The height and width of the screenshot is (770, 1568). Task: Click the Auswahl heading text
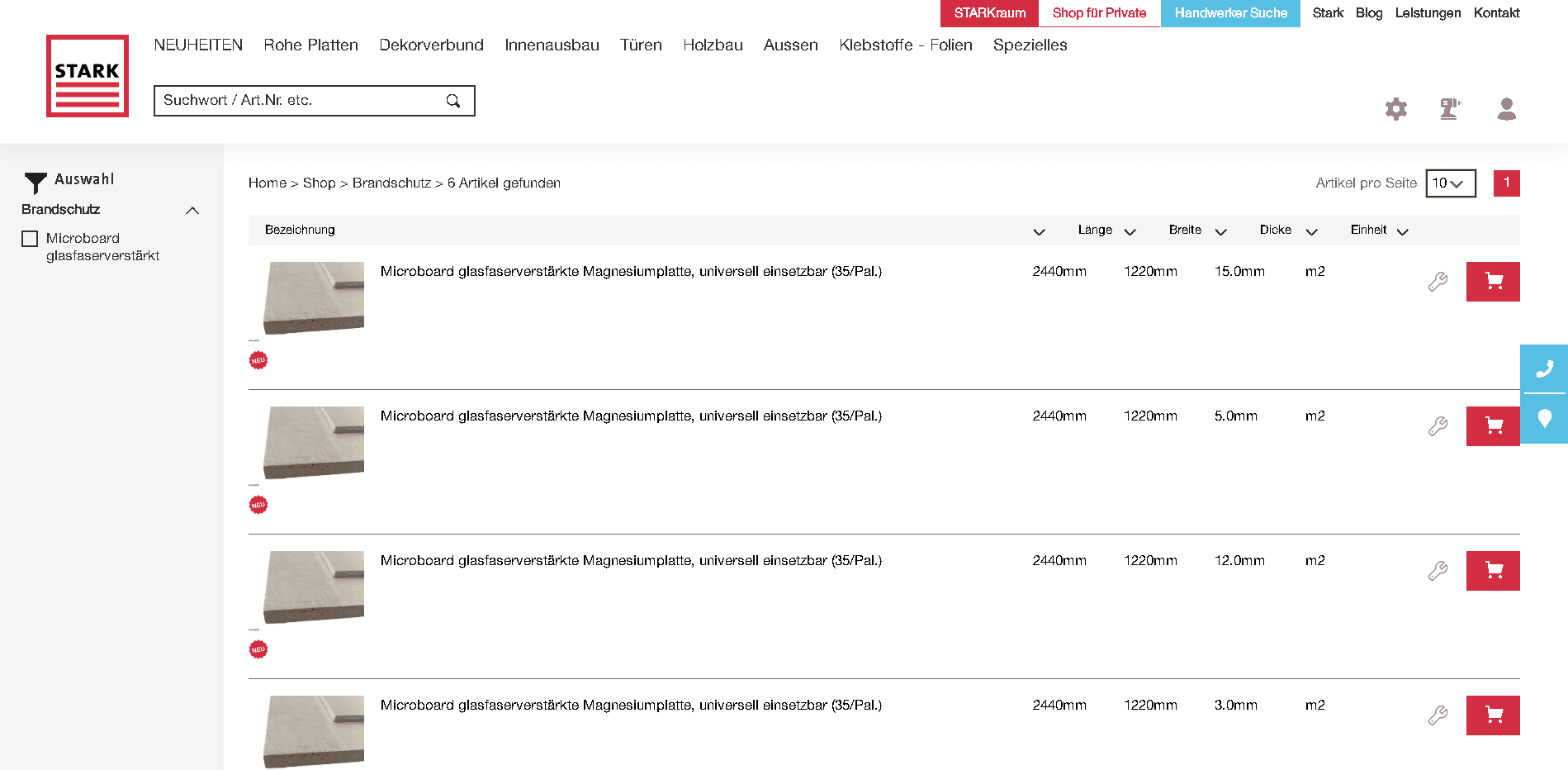[x=84, y=179]
